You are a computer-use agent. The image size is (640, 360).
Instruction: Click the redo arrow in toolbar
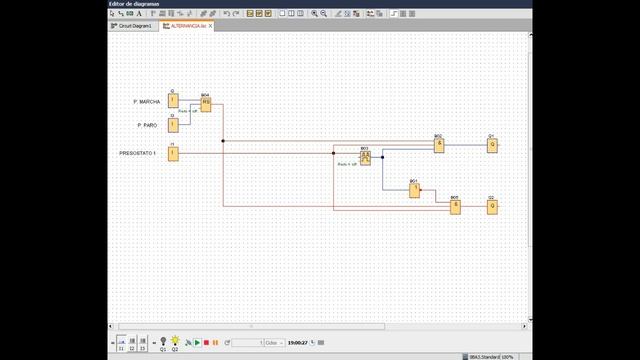[x=236, y=14]
